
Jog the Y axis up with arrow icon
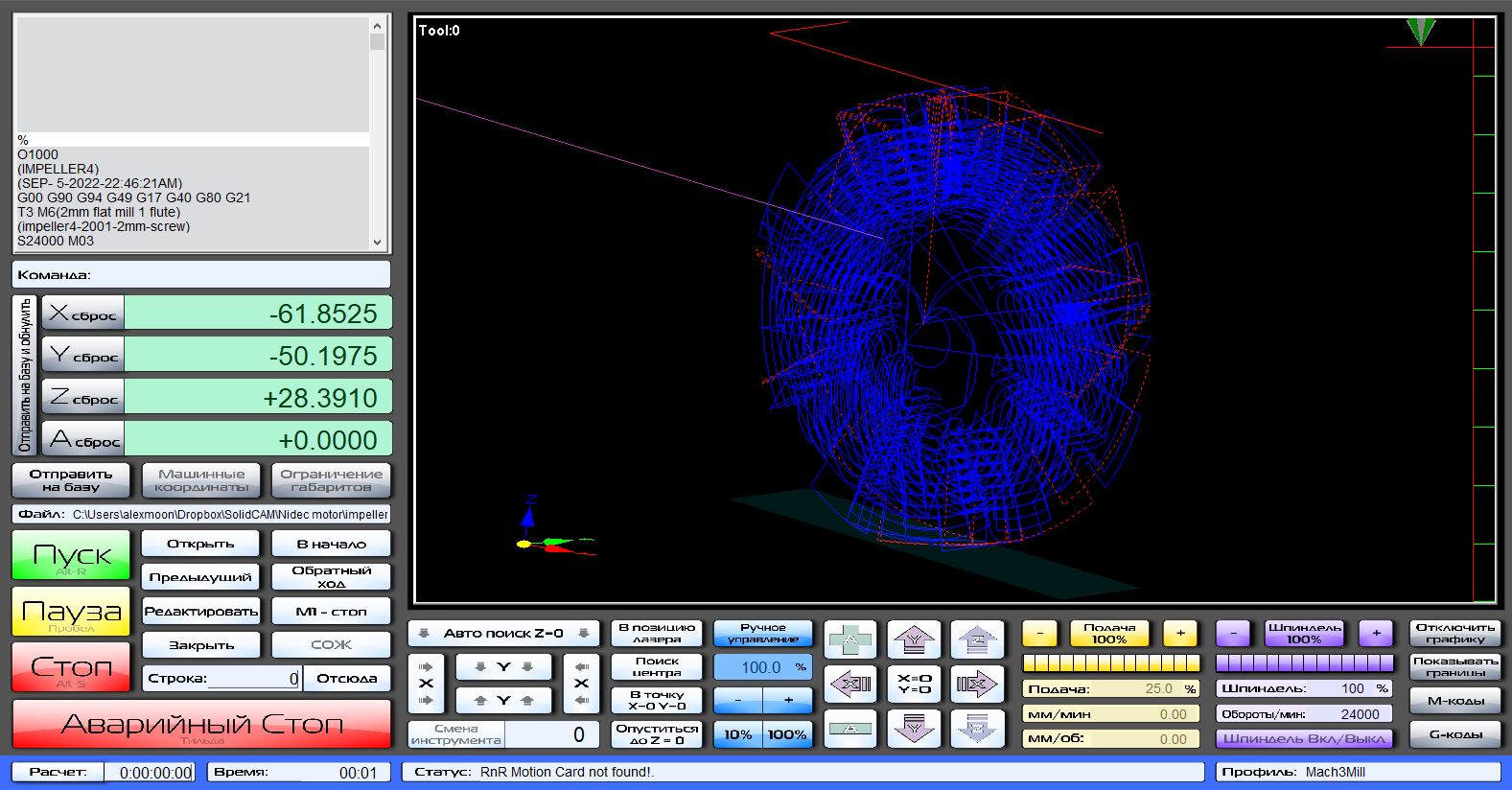click(x=914, y=639)
